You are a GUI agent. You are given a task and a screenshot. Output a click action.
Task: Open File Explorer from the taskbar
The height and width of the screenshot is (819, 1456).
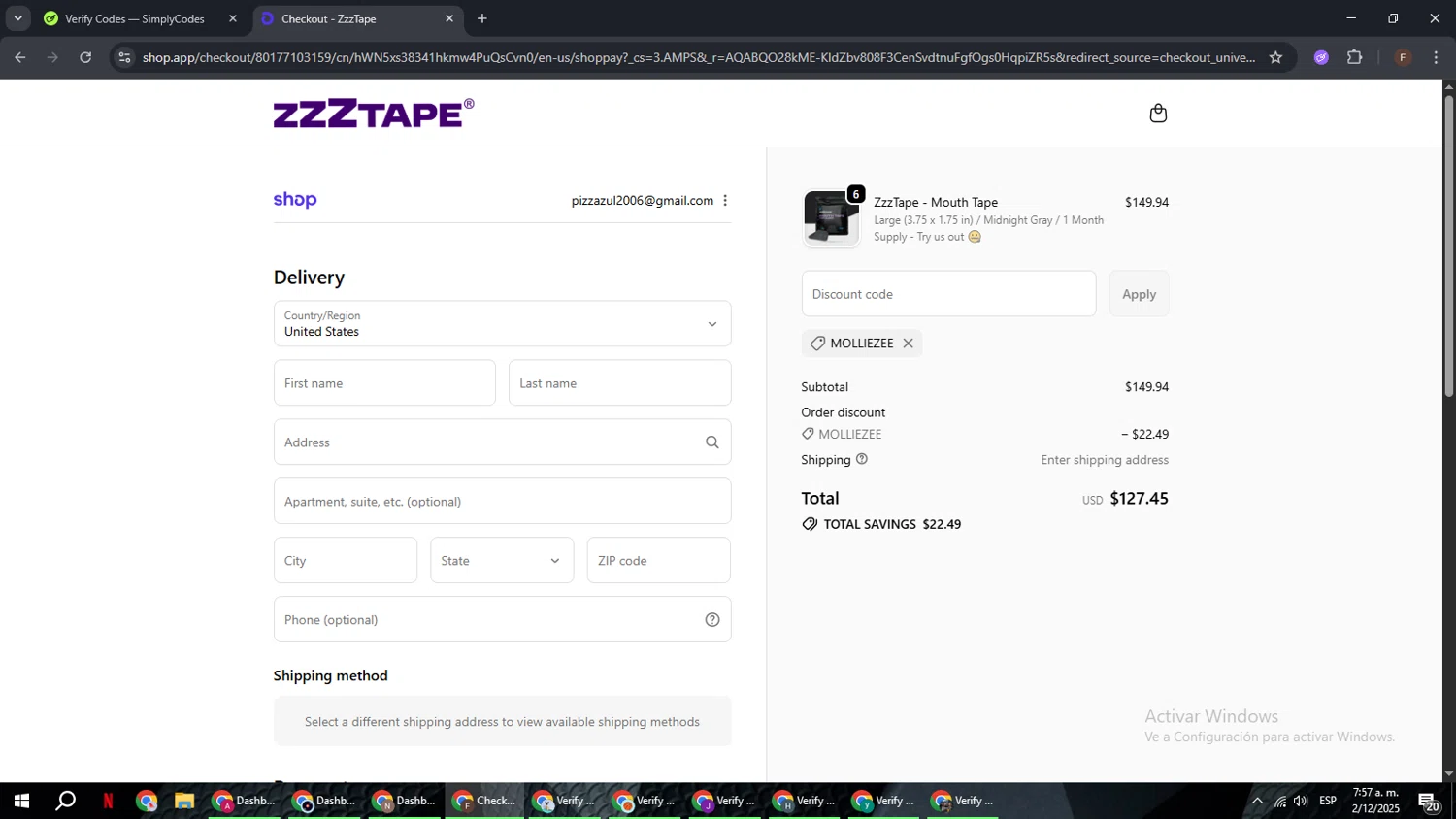pos(184,801)
